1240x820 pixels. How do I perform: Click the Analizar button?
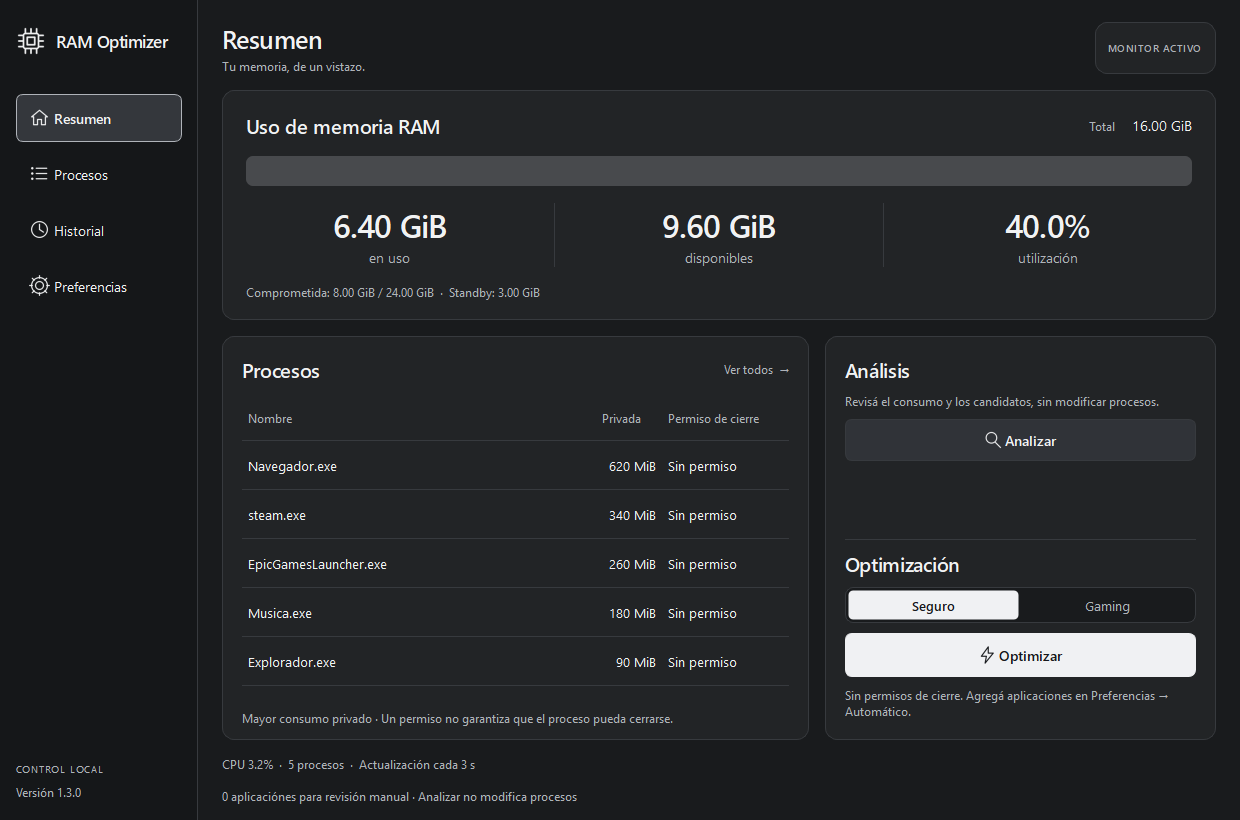[1020, 440]
